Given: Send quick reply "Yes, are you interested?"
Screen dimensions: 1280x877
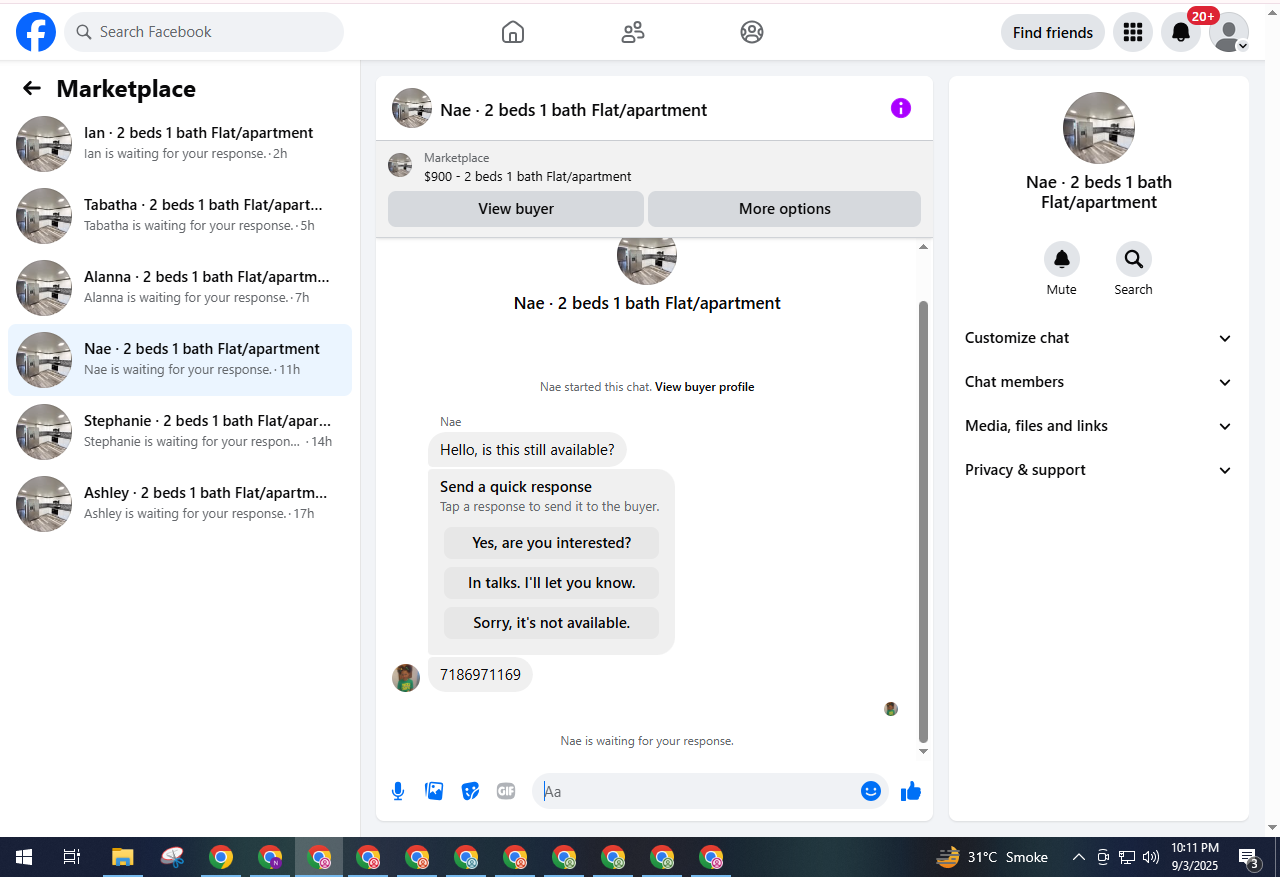Looking at the screenshot, I should tap(552, 543).
